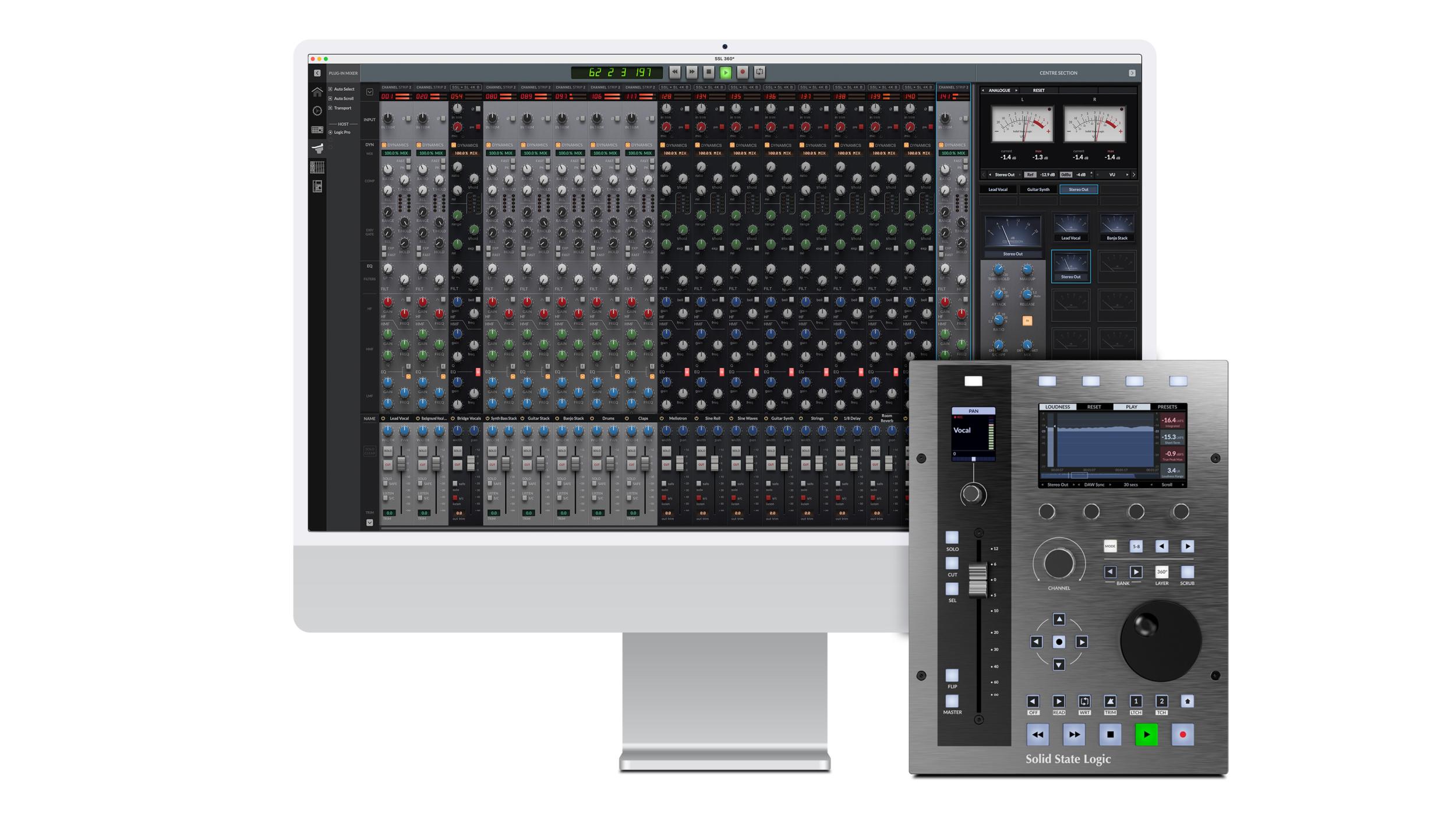The width and height of the screenshot is (1456, 818).
Task: Click the Lead Vocal channel fader
Action: [x=401, y=464]
